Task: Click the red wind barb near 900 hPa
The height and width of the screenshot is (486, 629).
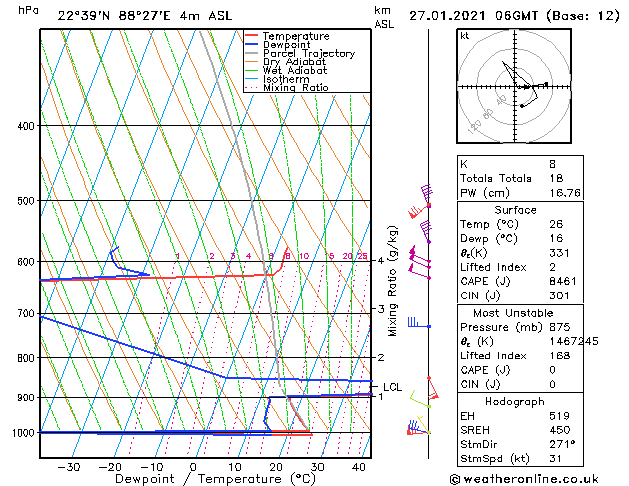Action: pos(432,388)
